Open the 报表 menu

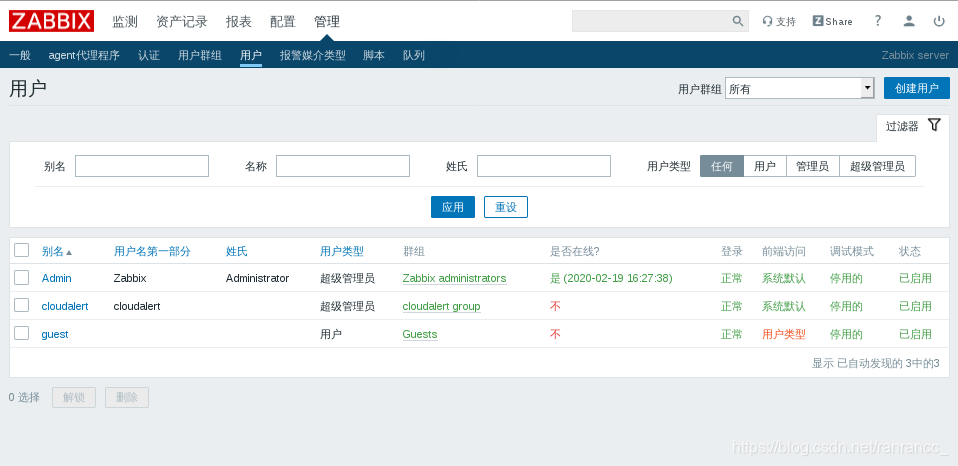[x=239, y=22]
